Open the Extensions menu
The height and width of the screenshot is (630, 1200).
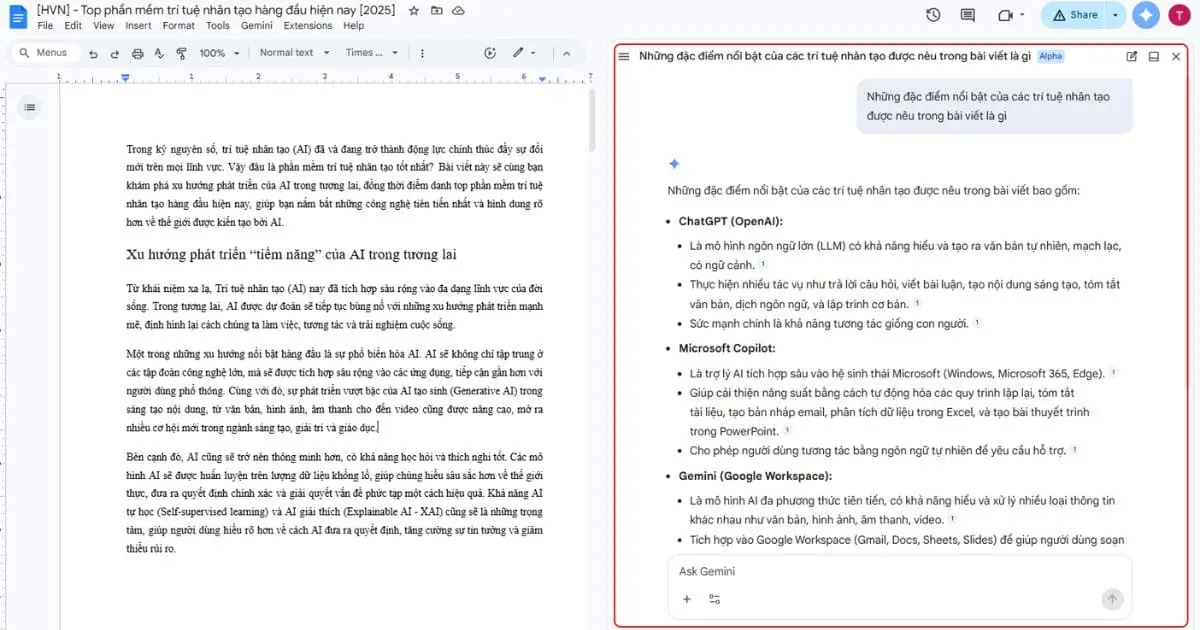coord(307,26)
